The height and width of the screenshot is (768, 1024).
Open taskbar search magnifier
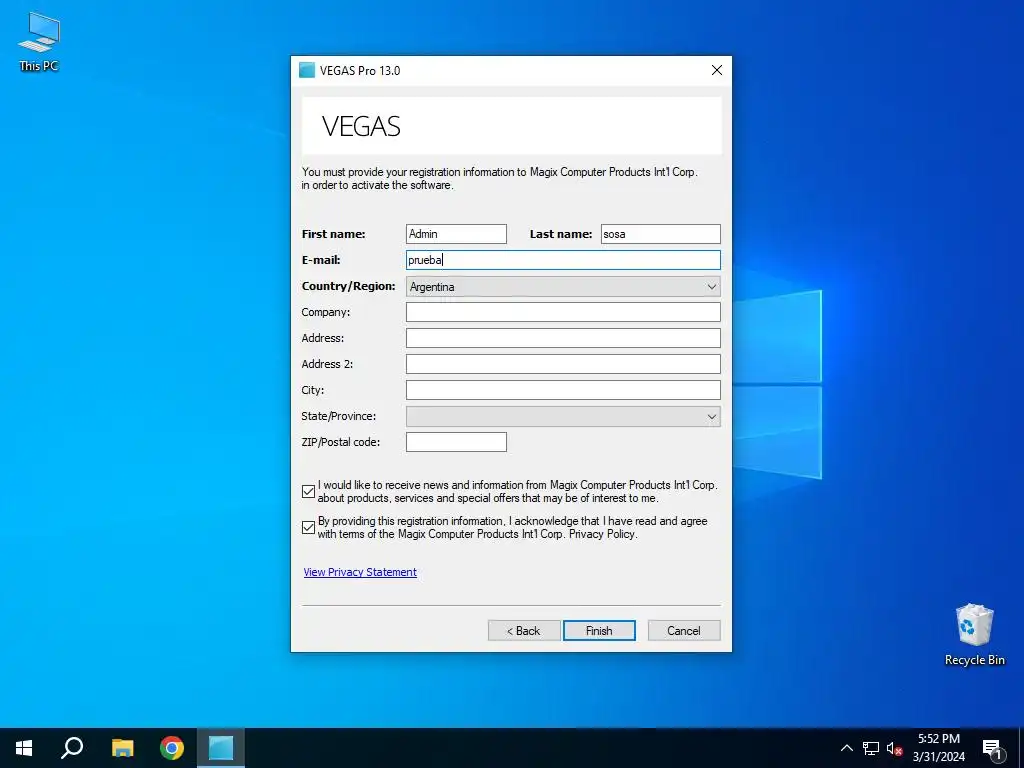point(72,748)
